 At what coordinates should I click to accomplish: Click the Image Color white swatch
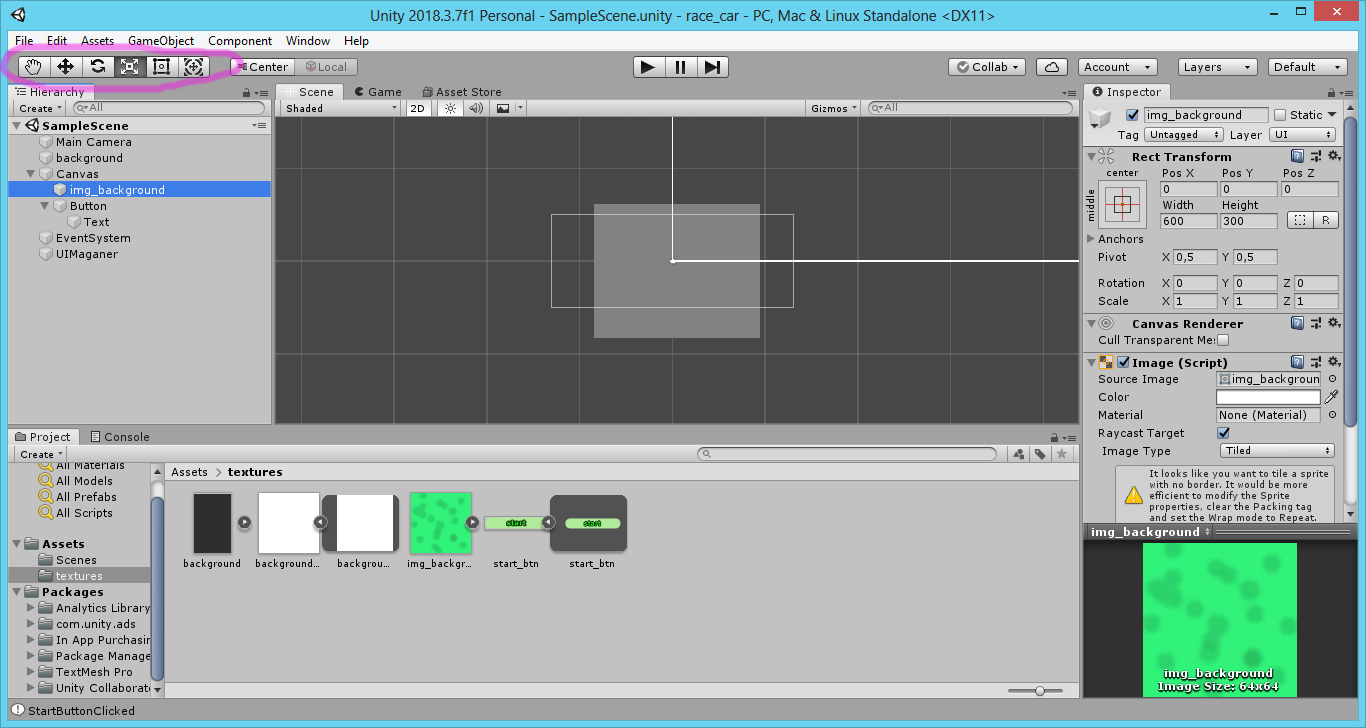click(1268, 397)
